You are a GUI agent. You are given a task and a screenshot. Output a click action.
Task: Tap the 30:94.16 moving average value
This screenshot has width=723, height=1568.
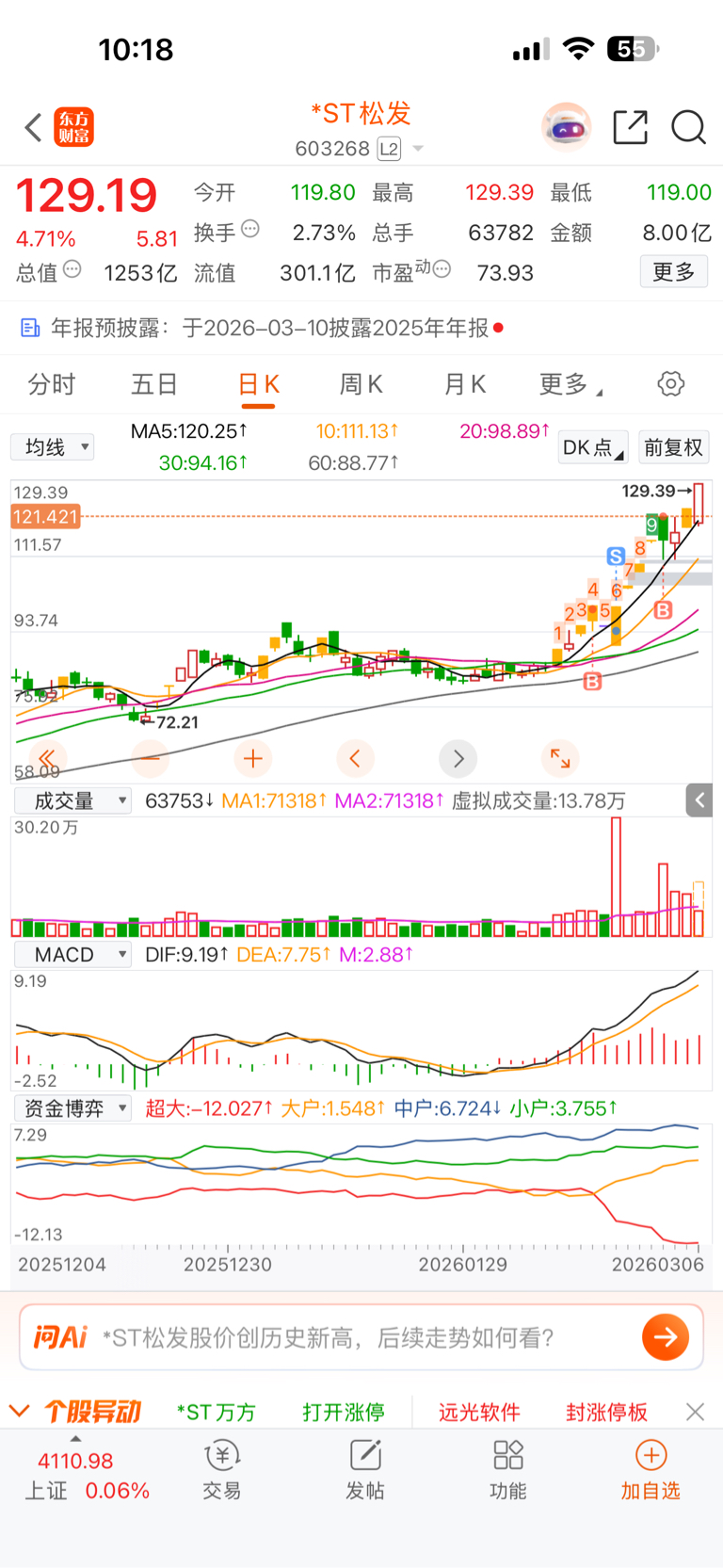(x=203, y=462)
